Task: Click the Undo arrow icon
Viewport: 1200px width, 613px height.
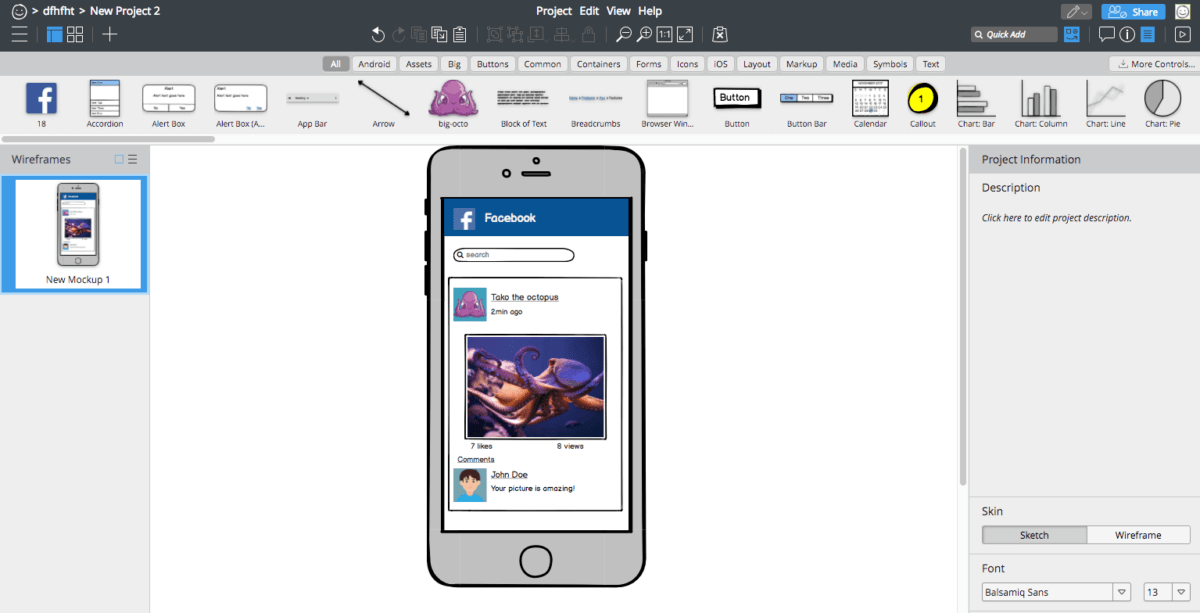Action: coord(378,35)
